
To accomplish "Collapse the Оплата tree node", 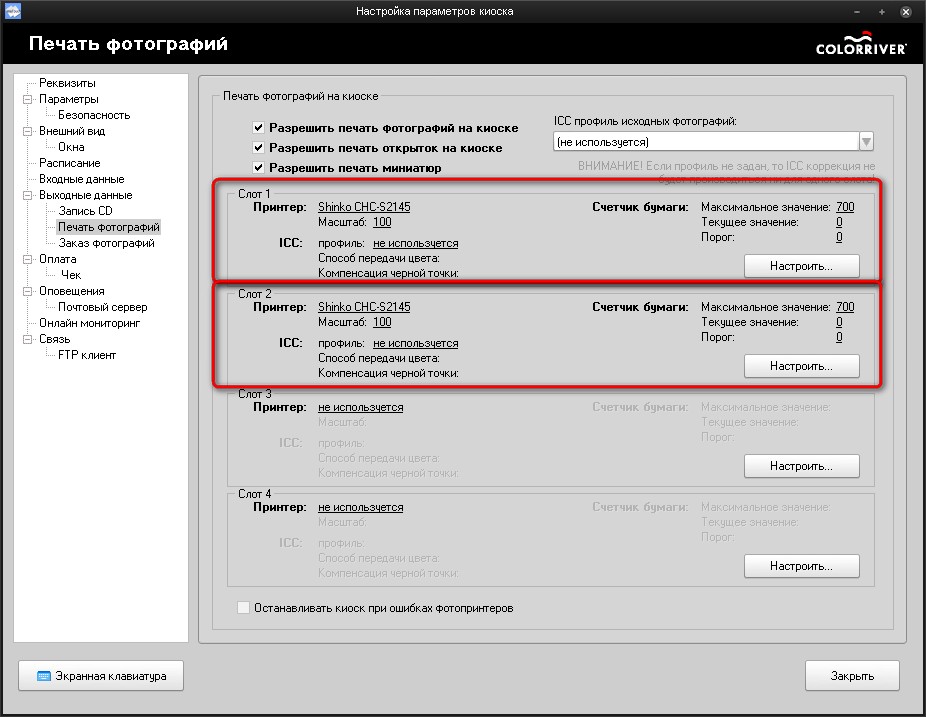I will point(28,259).
